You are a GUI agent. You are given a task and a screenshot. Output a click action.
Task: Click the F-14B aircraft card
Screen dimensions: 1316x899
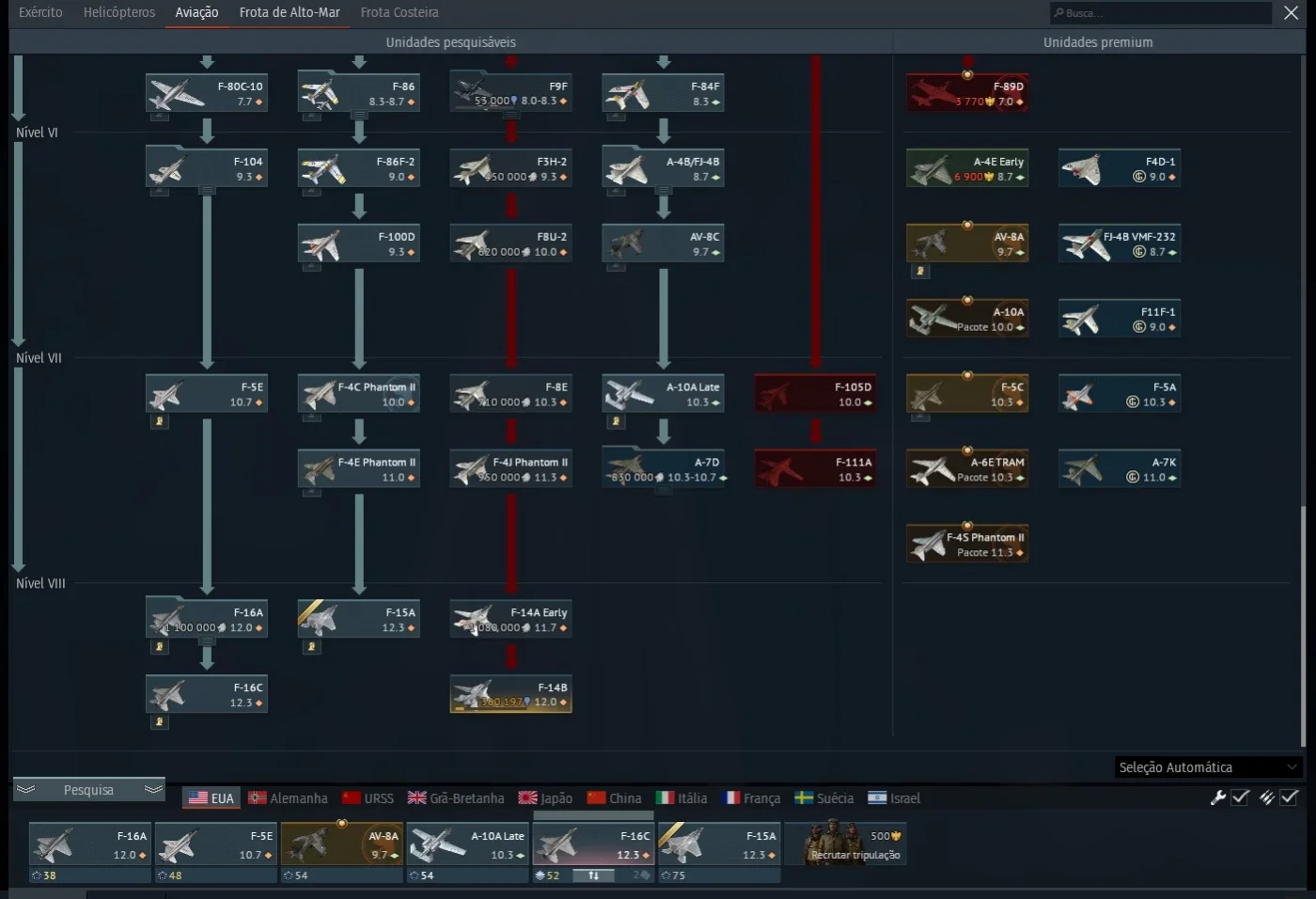pos(510,695)
